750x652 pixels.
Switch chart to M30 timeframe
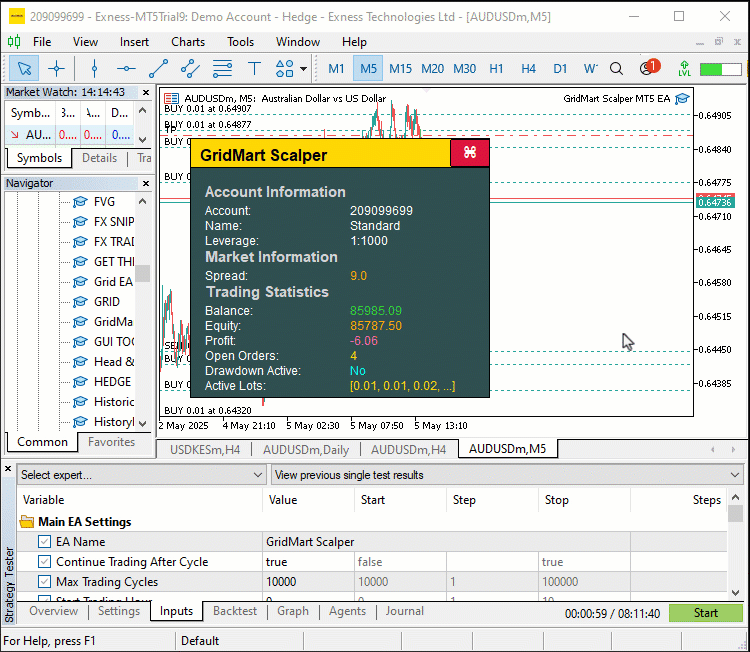[464, 69]
